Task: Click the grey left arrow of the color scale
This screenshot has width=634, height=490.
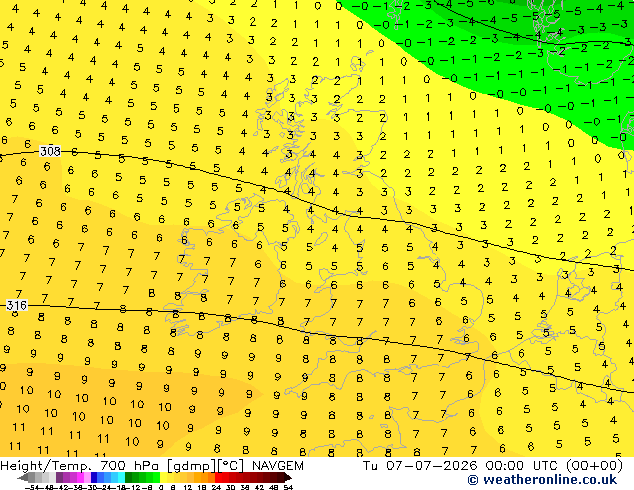Action: [23, 477]
